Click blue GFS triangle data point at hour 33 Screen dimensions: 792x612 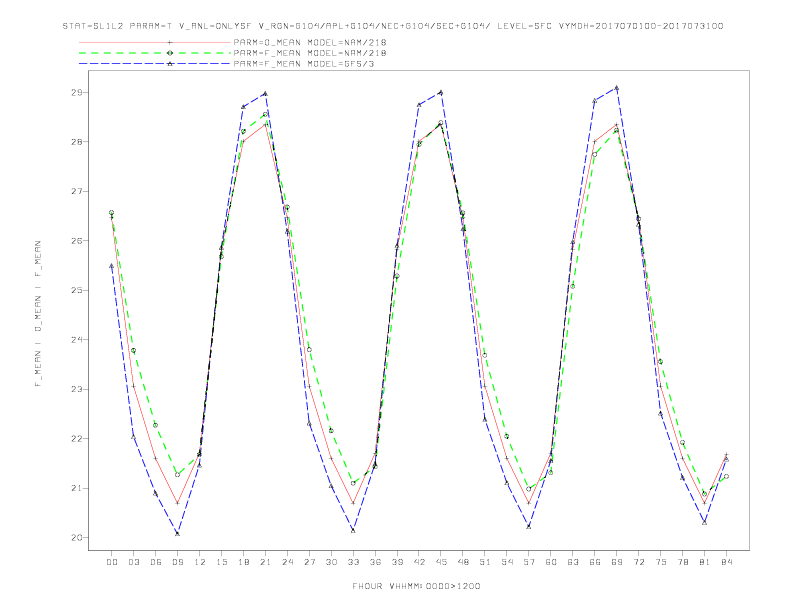353,530
